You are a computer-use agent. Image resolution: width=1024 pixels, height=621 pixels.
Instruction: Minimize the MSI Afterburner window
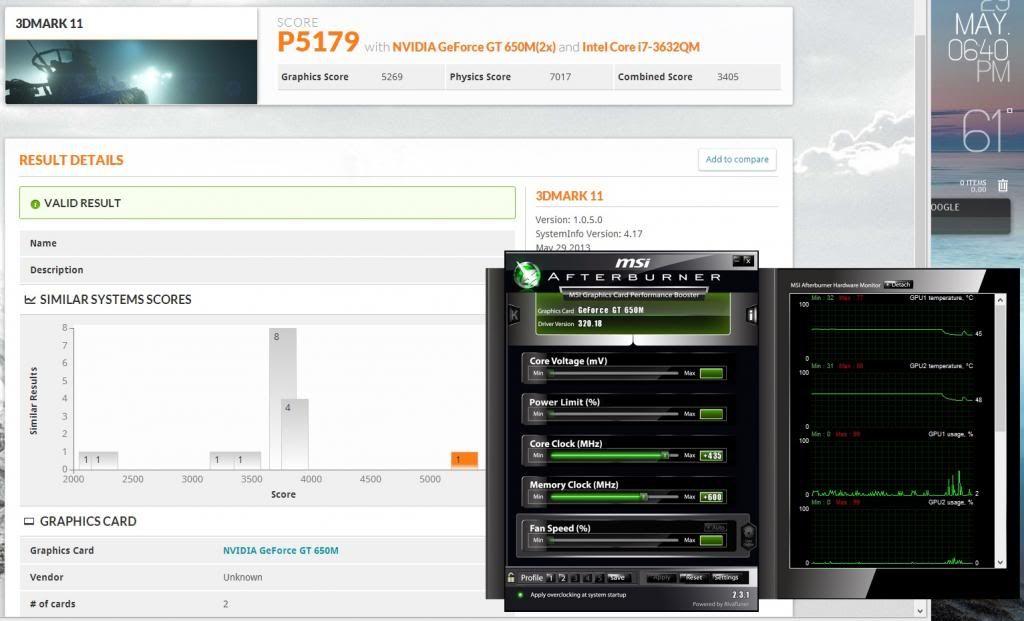(737, 261)
